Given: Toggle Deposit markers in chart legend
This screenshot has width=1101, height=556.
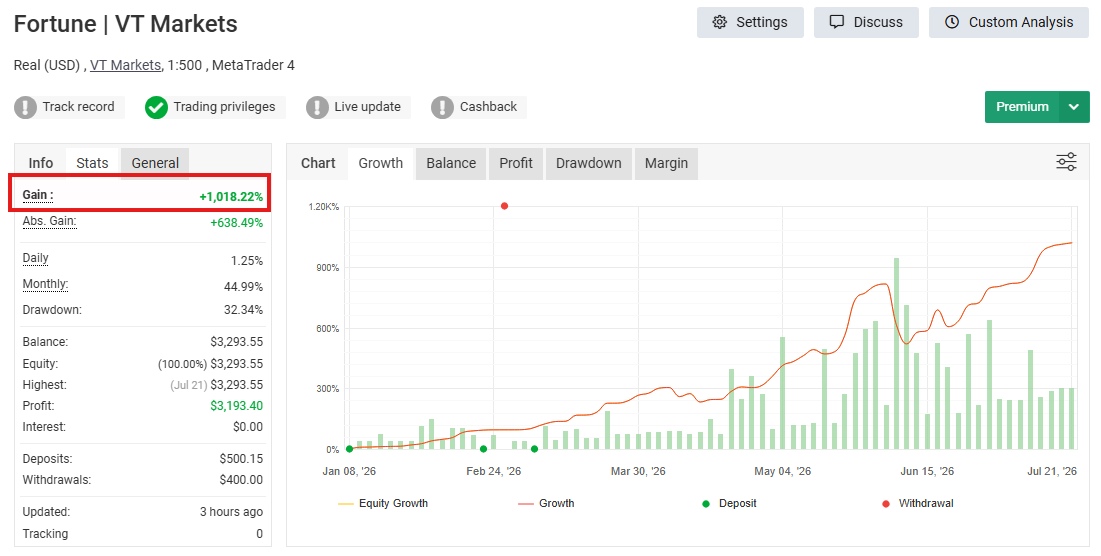Looking at the screenshot, I should 729,503.
